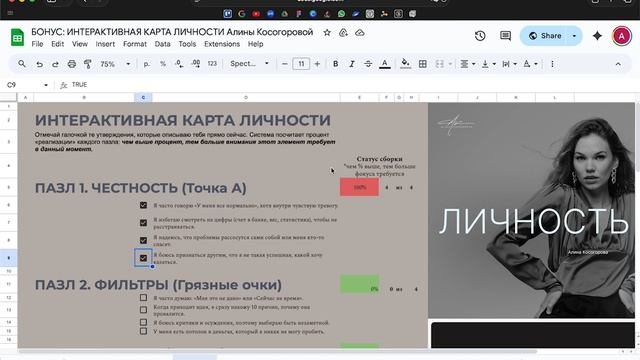Open the fill color picker
This screenshot has width=640, height=360.
pos(405,64)
